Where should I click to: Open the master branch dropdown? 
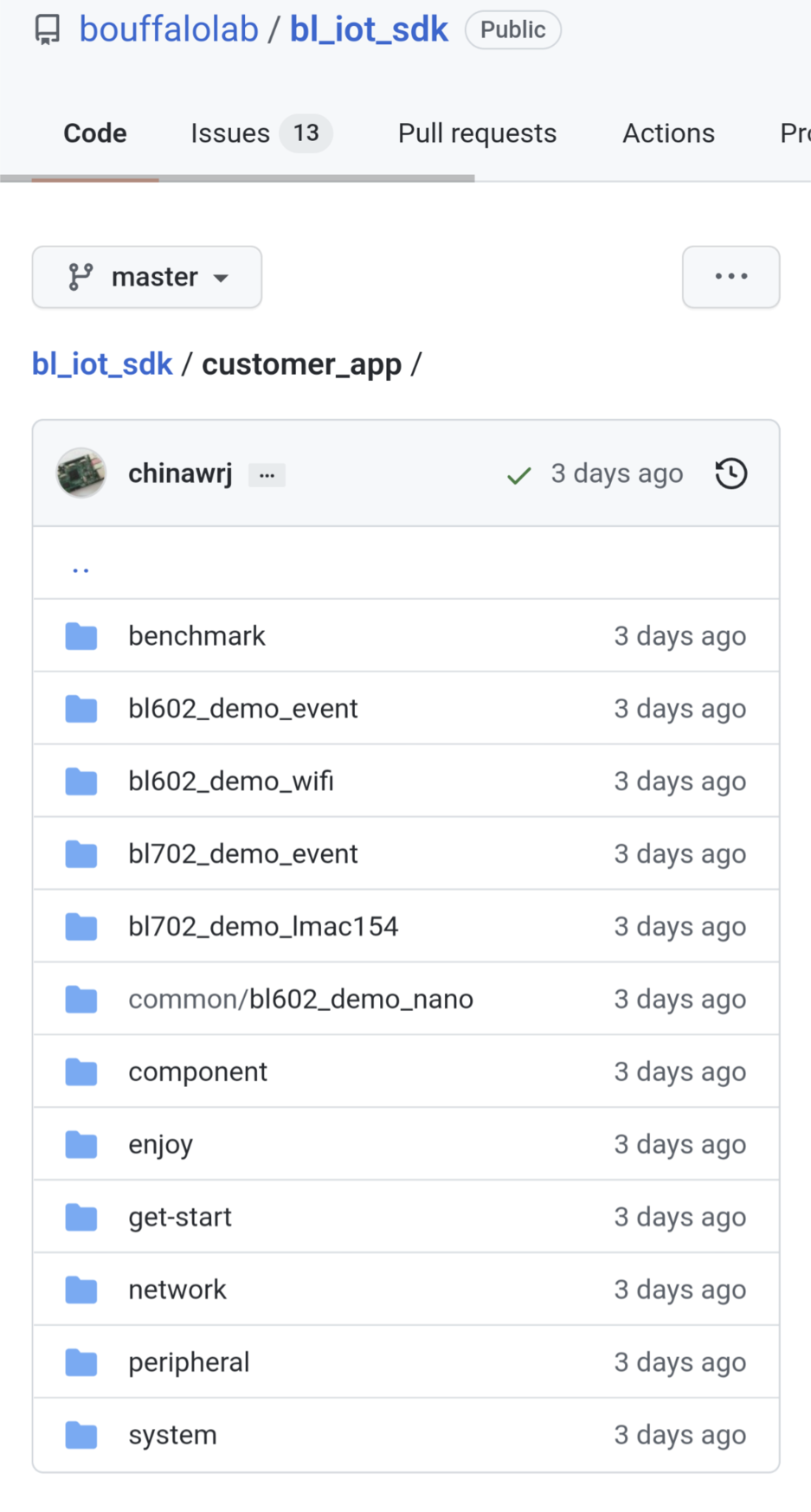[147, 277]
